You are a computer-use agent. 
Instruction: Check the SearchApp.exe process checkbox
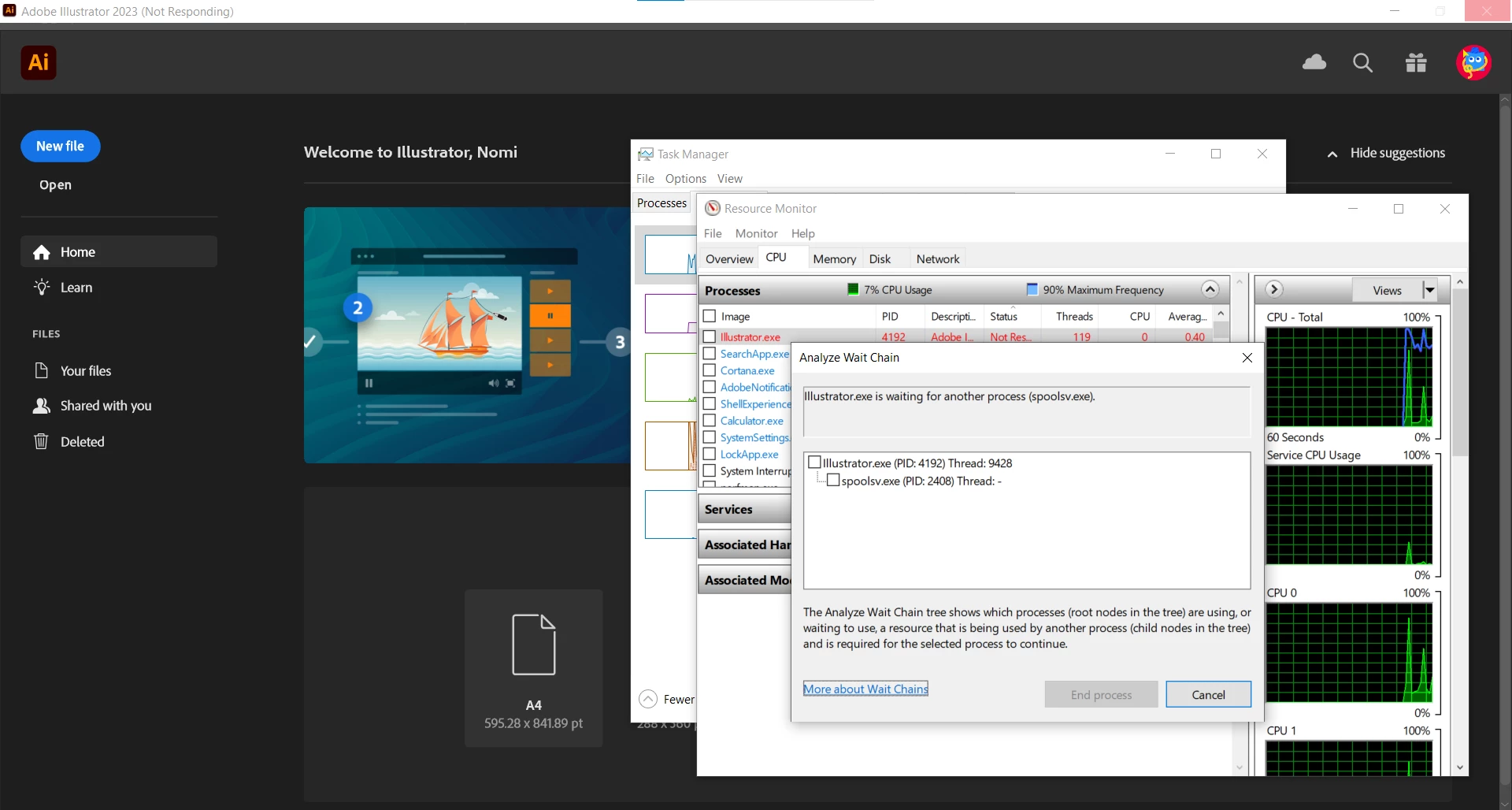[x=710, y=354]
